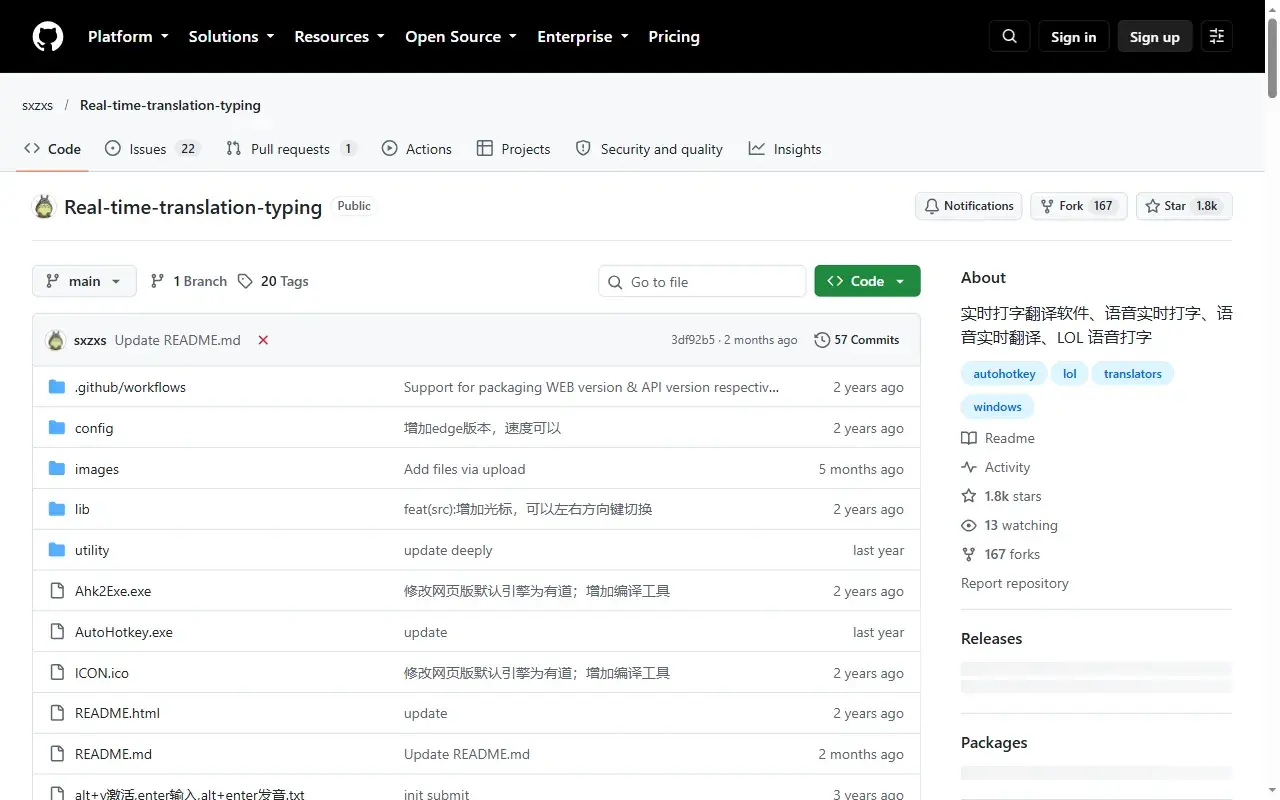The width and height of the screenshot is (1280, 800).
Task: Expand the Solutions menu
Action: (231, 37)
